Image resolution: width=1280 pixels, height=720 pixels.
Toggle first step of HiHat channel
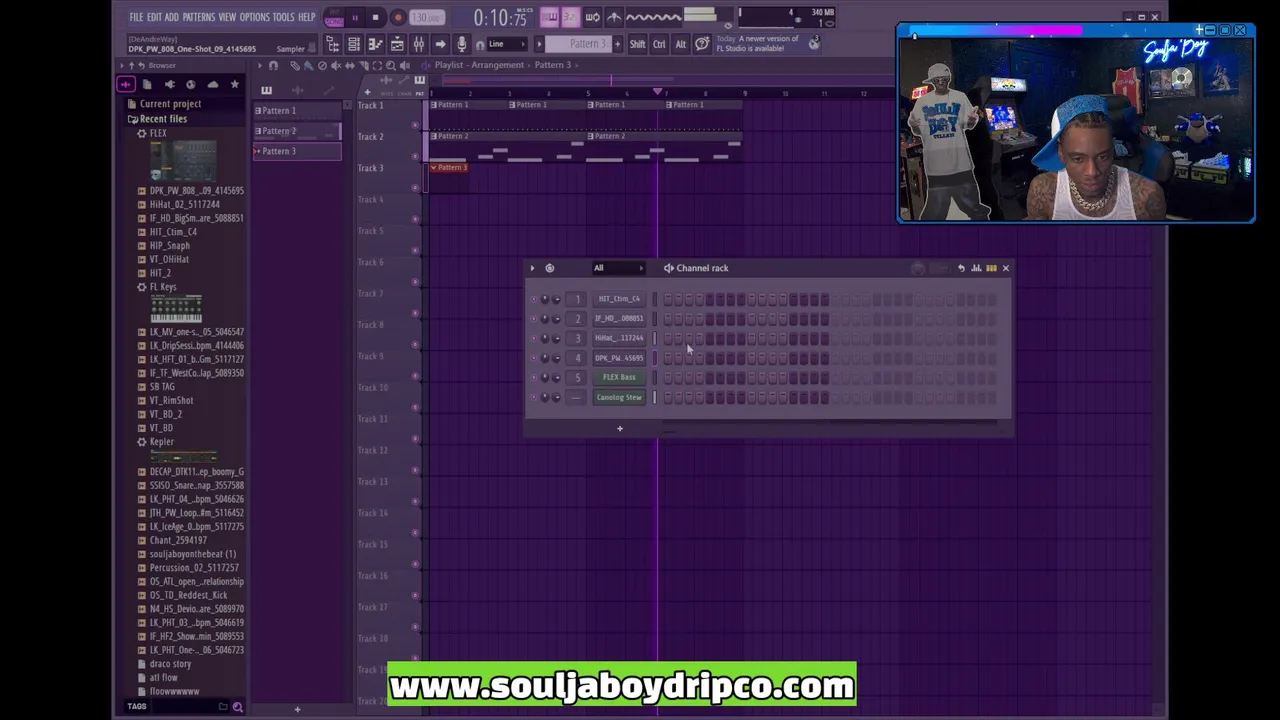667,338
